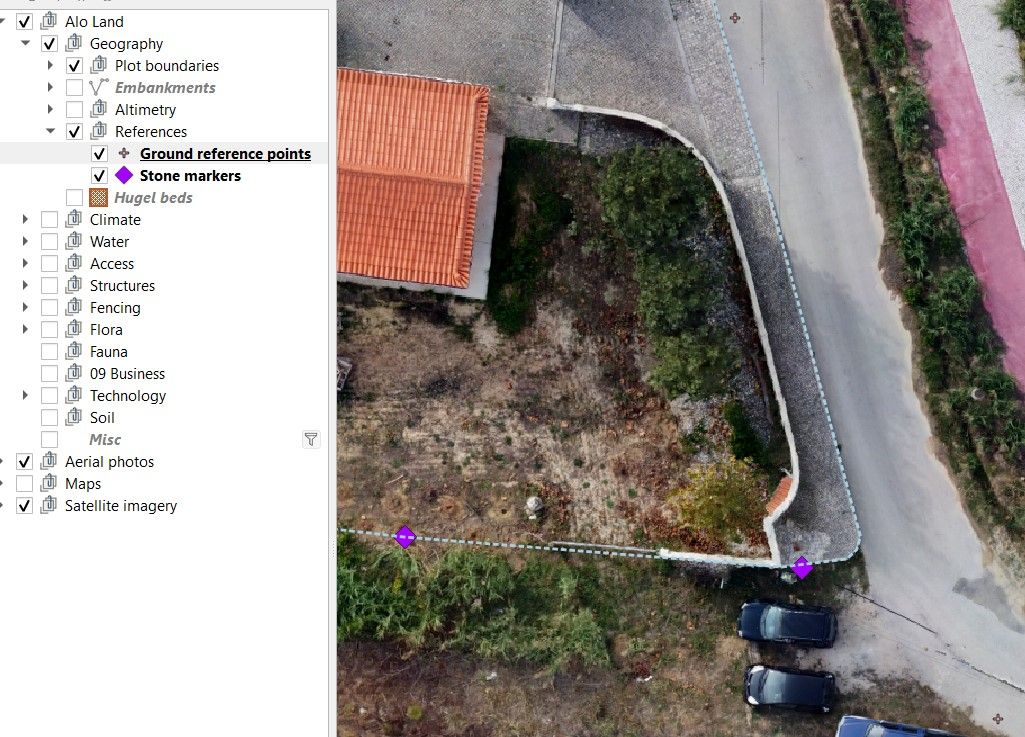Screen dimensions: 1025x737
Task: Enable the Hugel beds layer checkbox
Action: pos(75,197)
